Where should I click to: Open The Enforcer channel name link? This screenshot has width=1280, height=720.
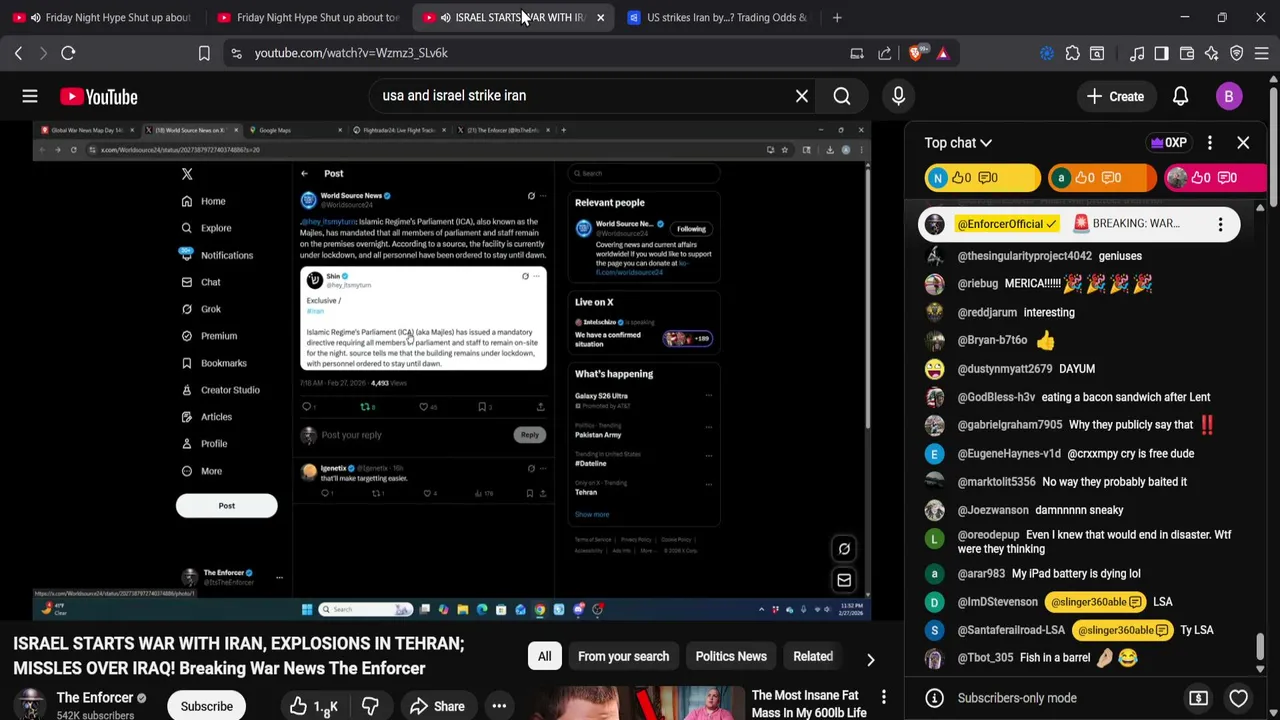click(x=95, y=698)
